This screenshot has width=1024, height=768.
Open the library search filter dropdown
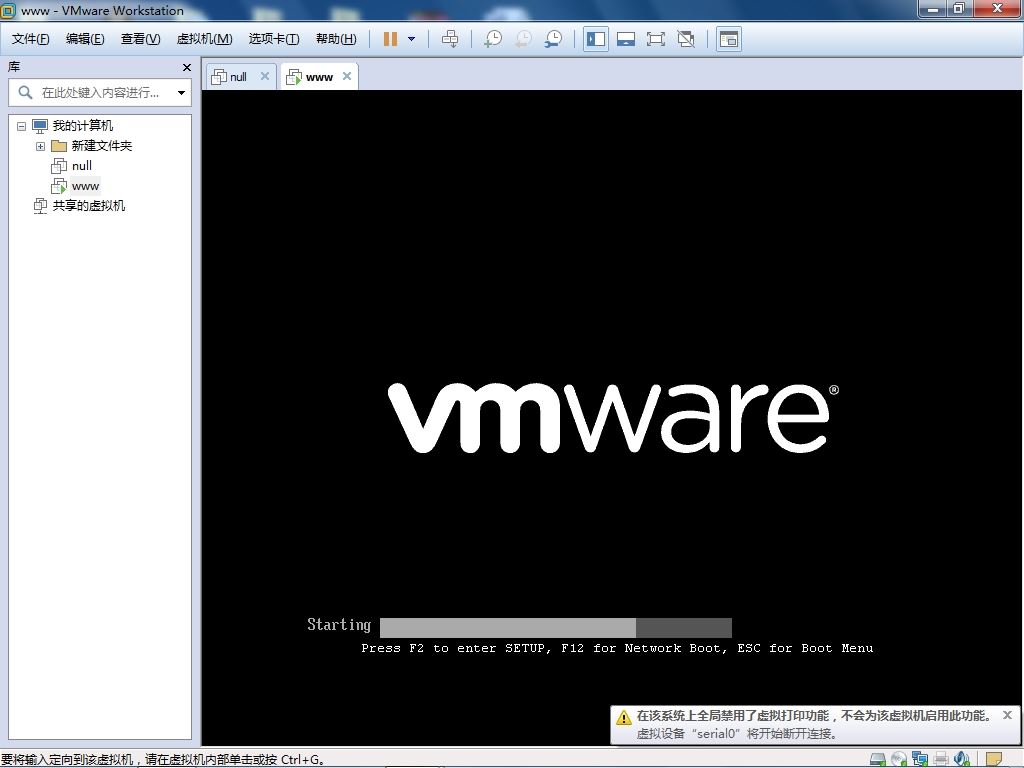point(182,93)
